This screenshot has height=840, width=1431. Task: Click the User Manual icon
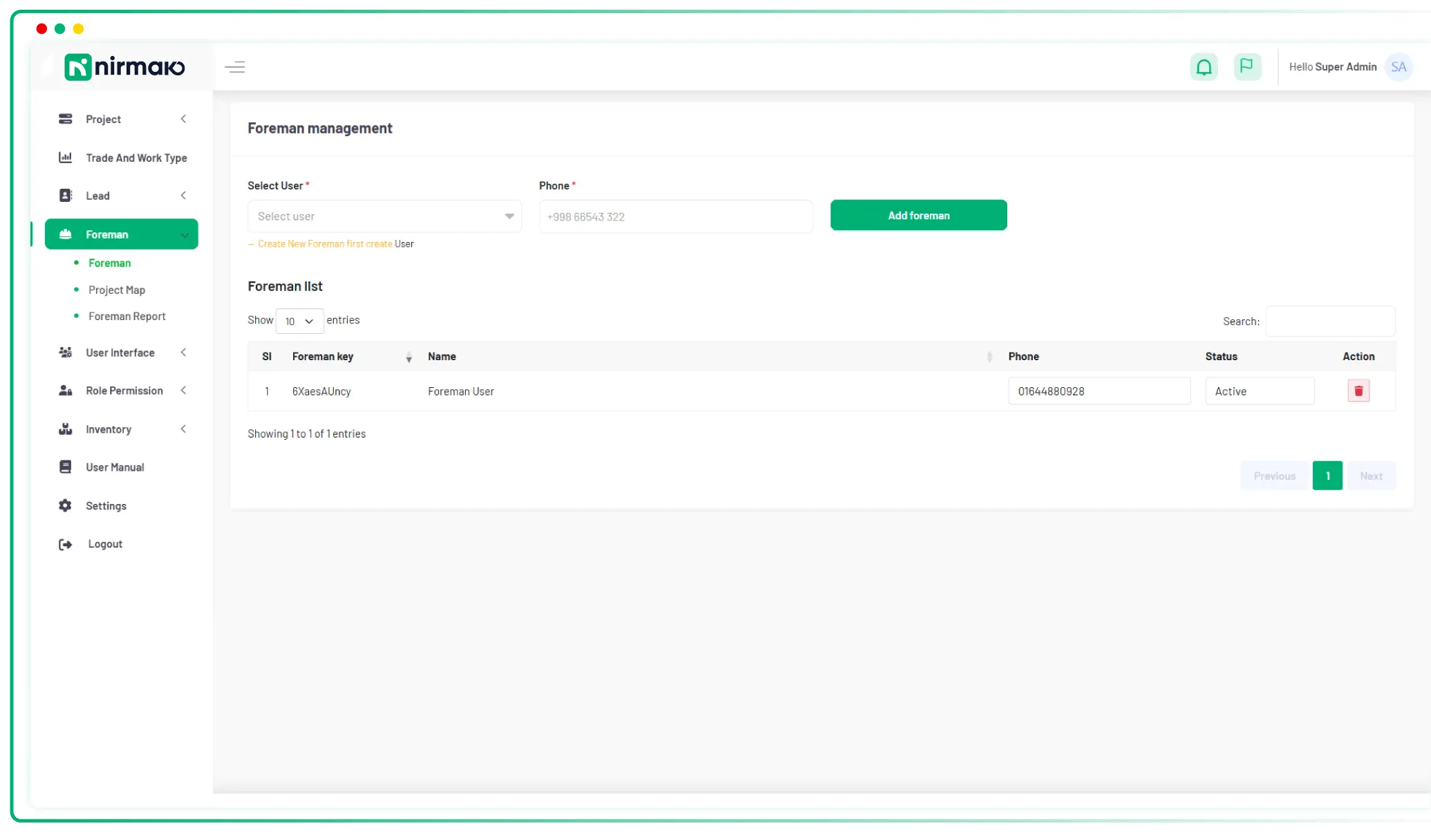click(x=65, y=467)
